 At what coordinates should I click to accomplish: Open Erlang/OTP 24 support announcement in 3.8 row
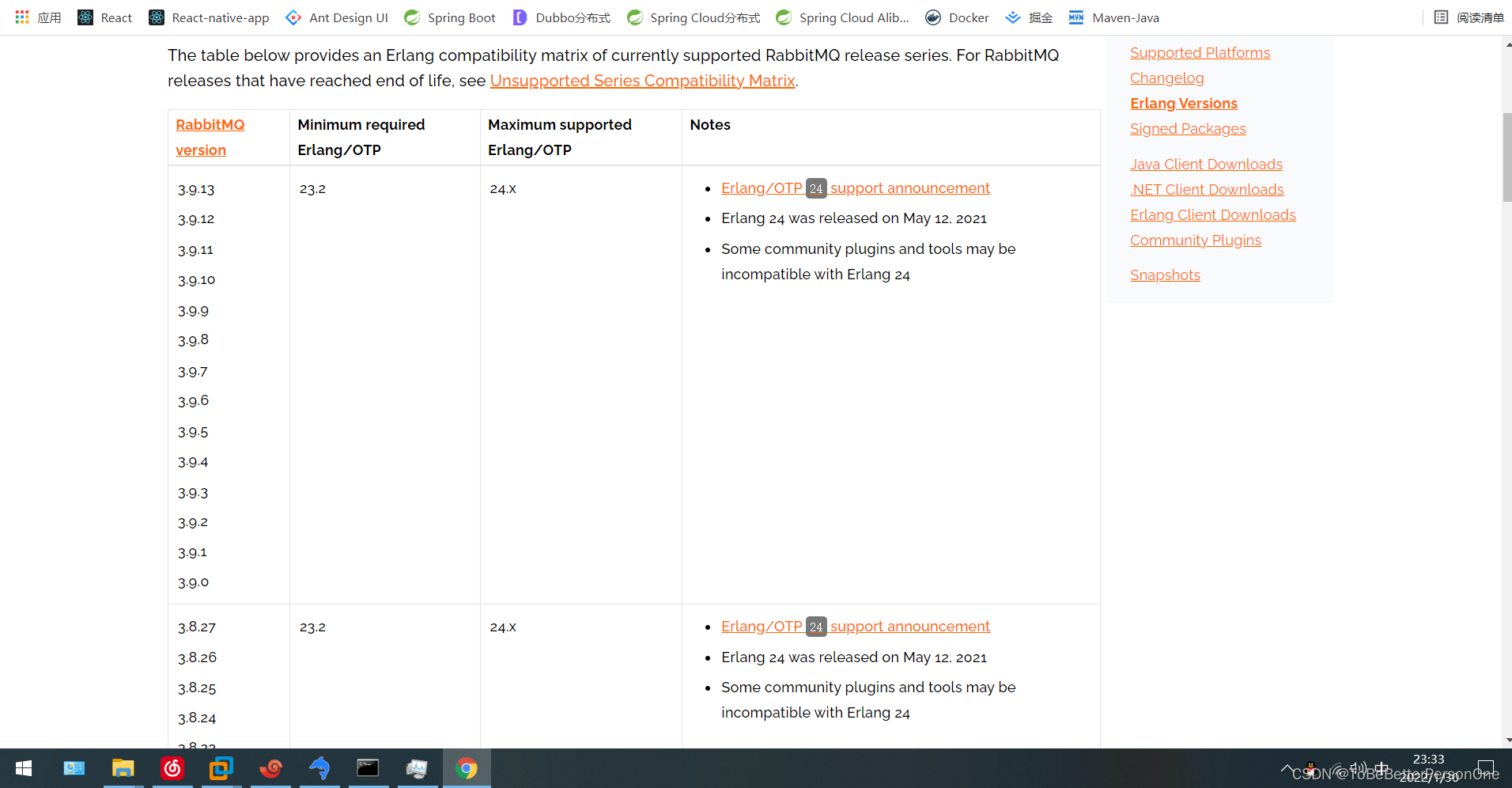(x=855, y=627)
